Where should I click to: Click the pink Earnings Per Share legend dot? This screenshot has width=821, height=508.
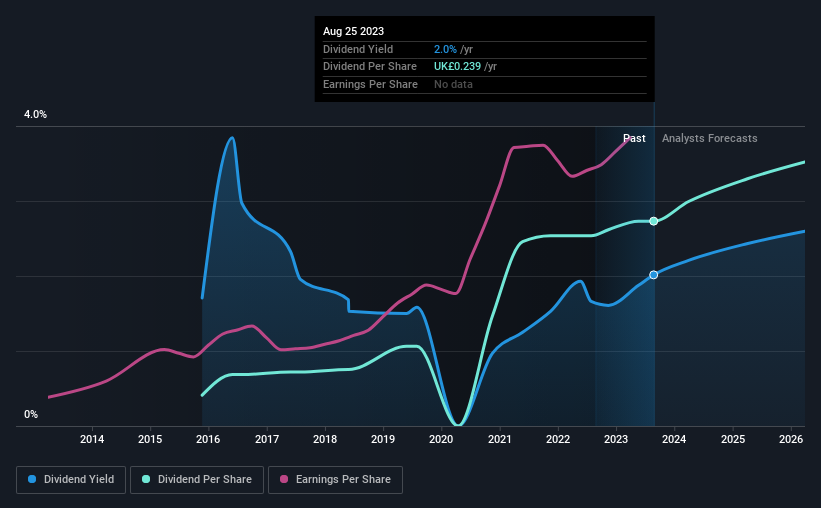click(x=284, y=479)
